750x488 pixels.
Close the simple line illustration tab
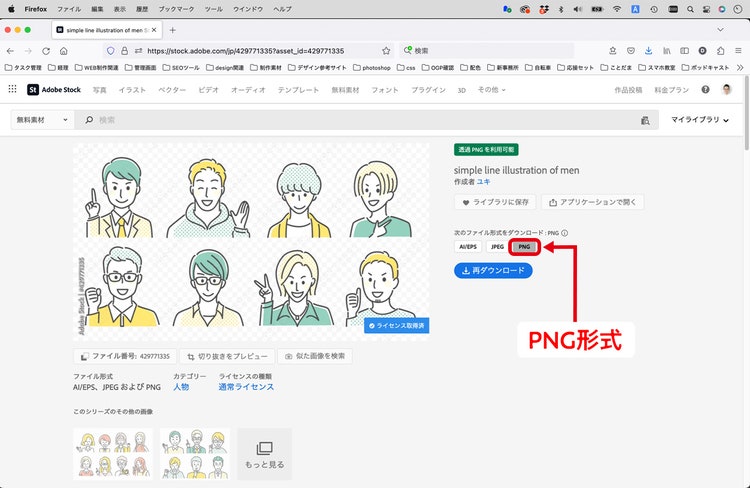(x=154, y=30)
